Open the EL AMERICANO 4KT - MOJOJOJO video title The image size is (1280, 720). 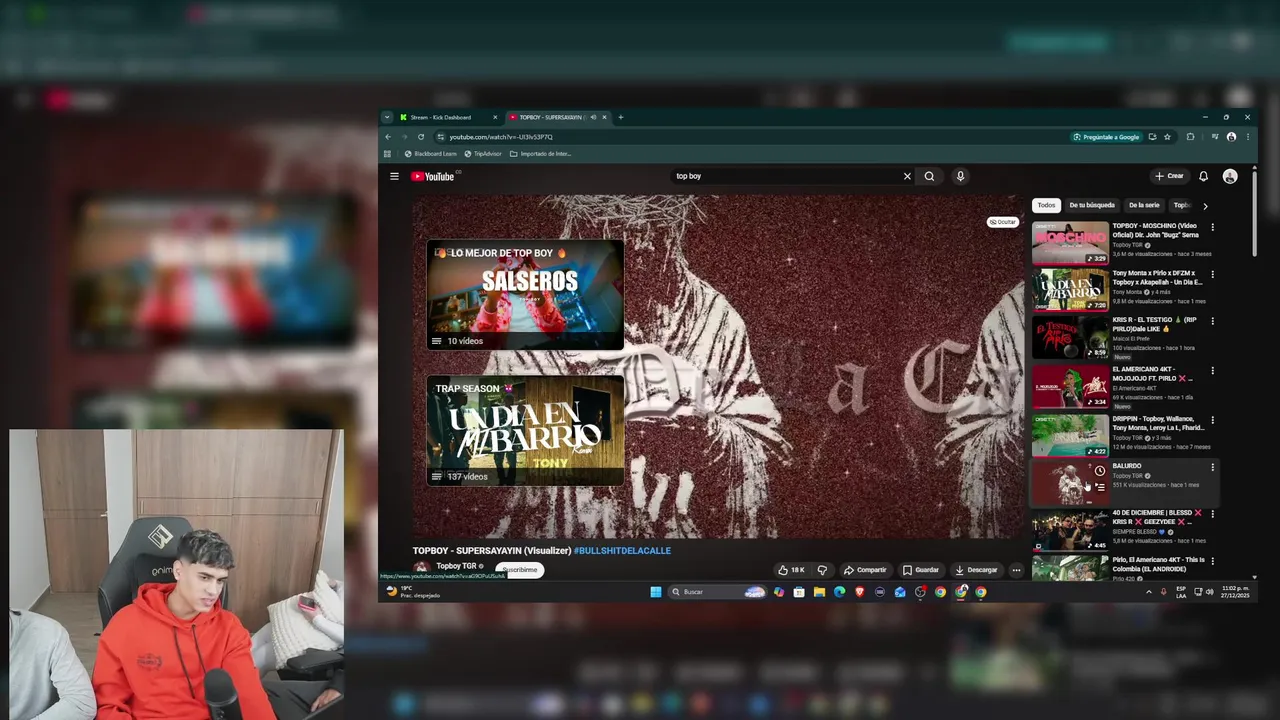[1152, 373]
